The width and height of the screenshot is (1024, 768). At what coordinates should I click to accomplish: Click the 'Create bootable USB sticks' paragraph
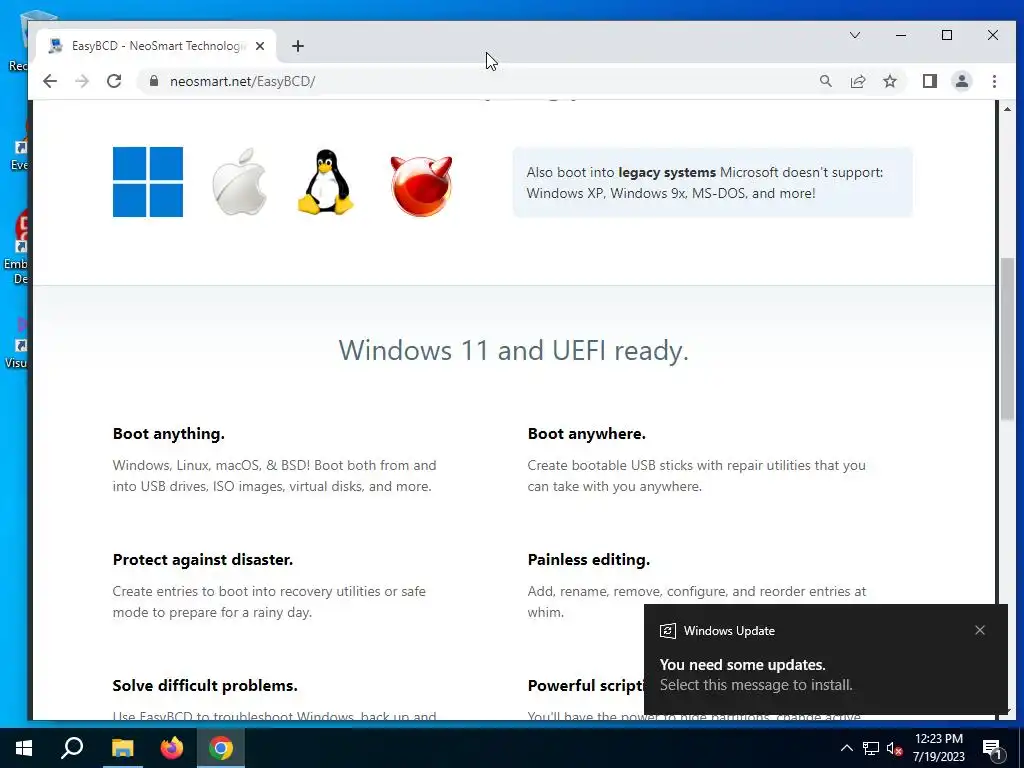(696, 476)
